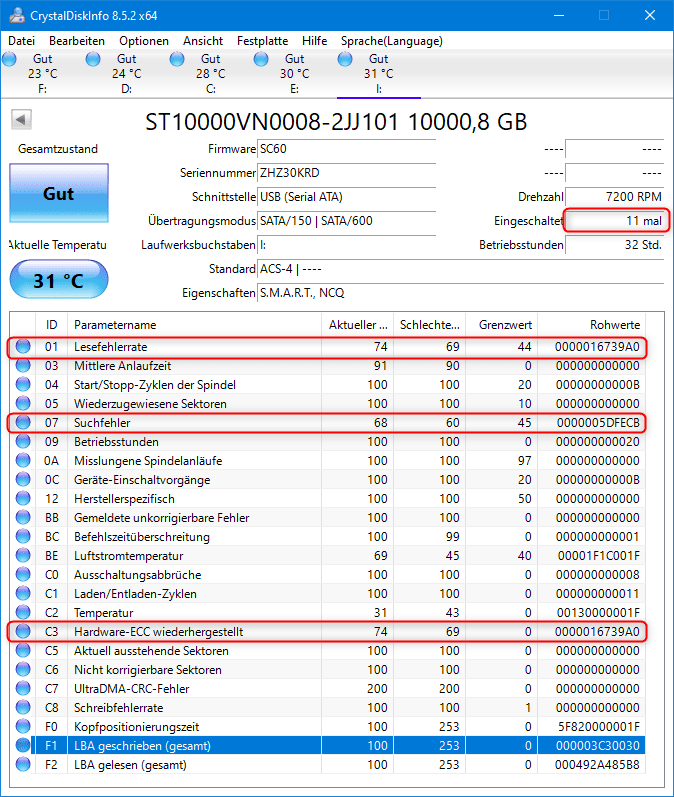Open the Sprache(Language) menu

391,41
